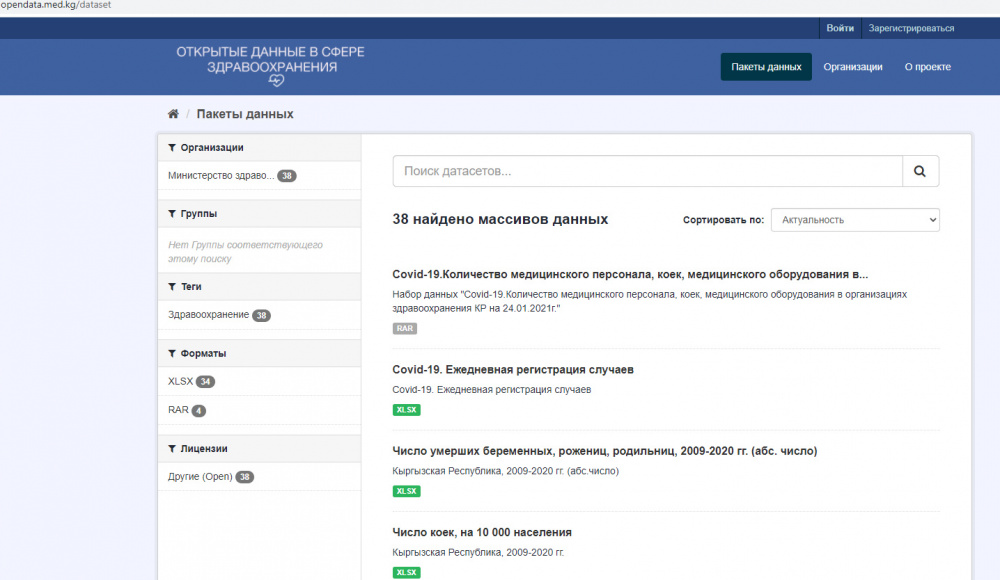Click the home breadcrumb icon
This screenshot has height=580, width=1000.
173,114
